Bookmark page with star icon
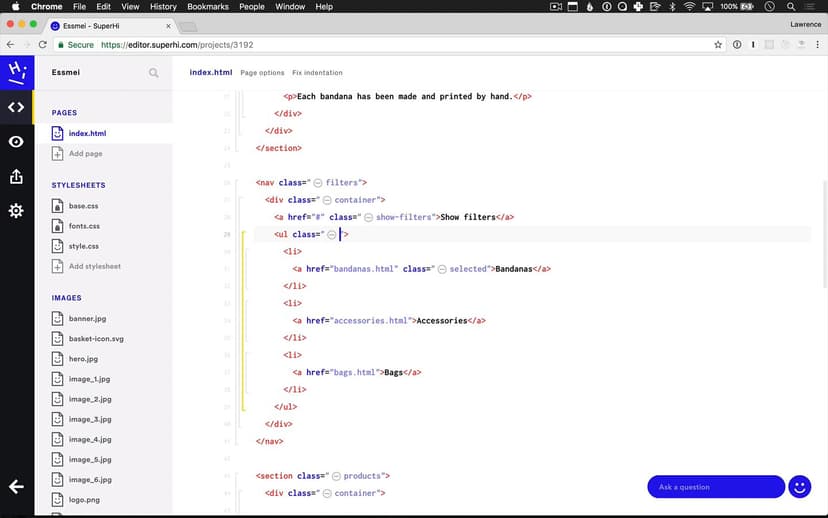The height and width of the screenshot is (518, 828). 718,45
